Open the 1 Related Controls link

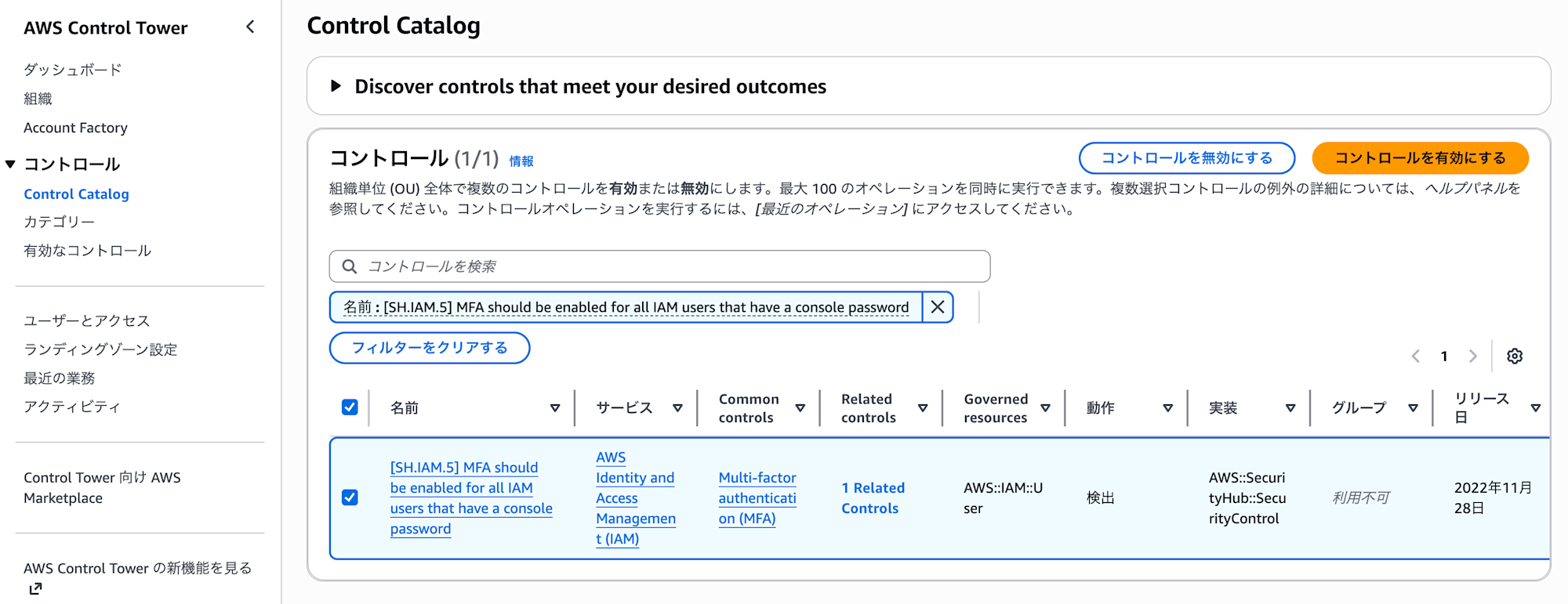click(x=873, y=498)
